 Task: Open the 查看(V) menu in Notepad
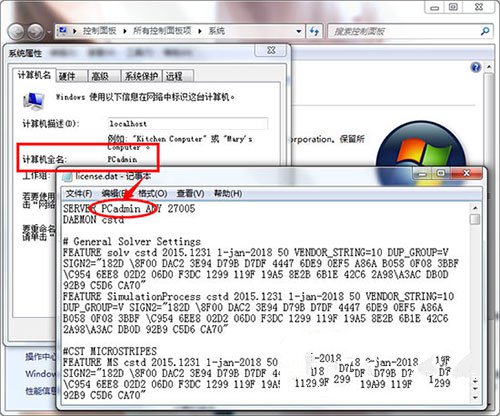click(190, 194)
